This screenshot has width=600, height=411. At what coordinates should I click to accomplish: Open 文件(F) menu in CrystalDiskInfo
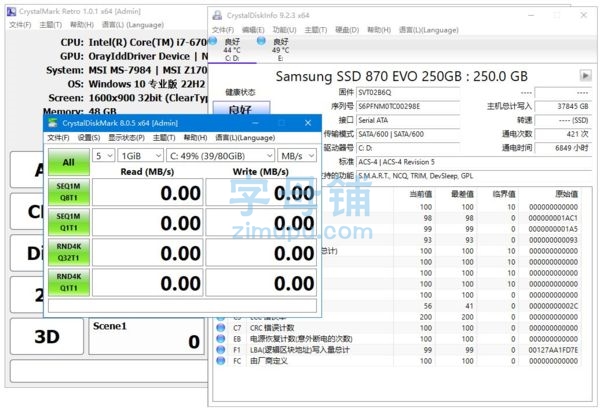pyautogui.click(x=223, y=30)
